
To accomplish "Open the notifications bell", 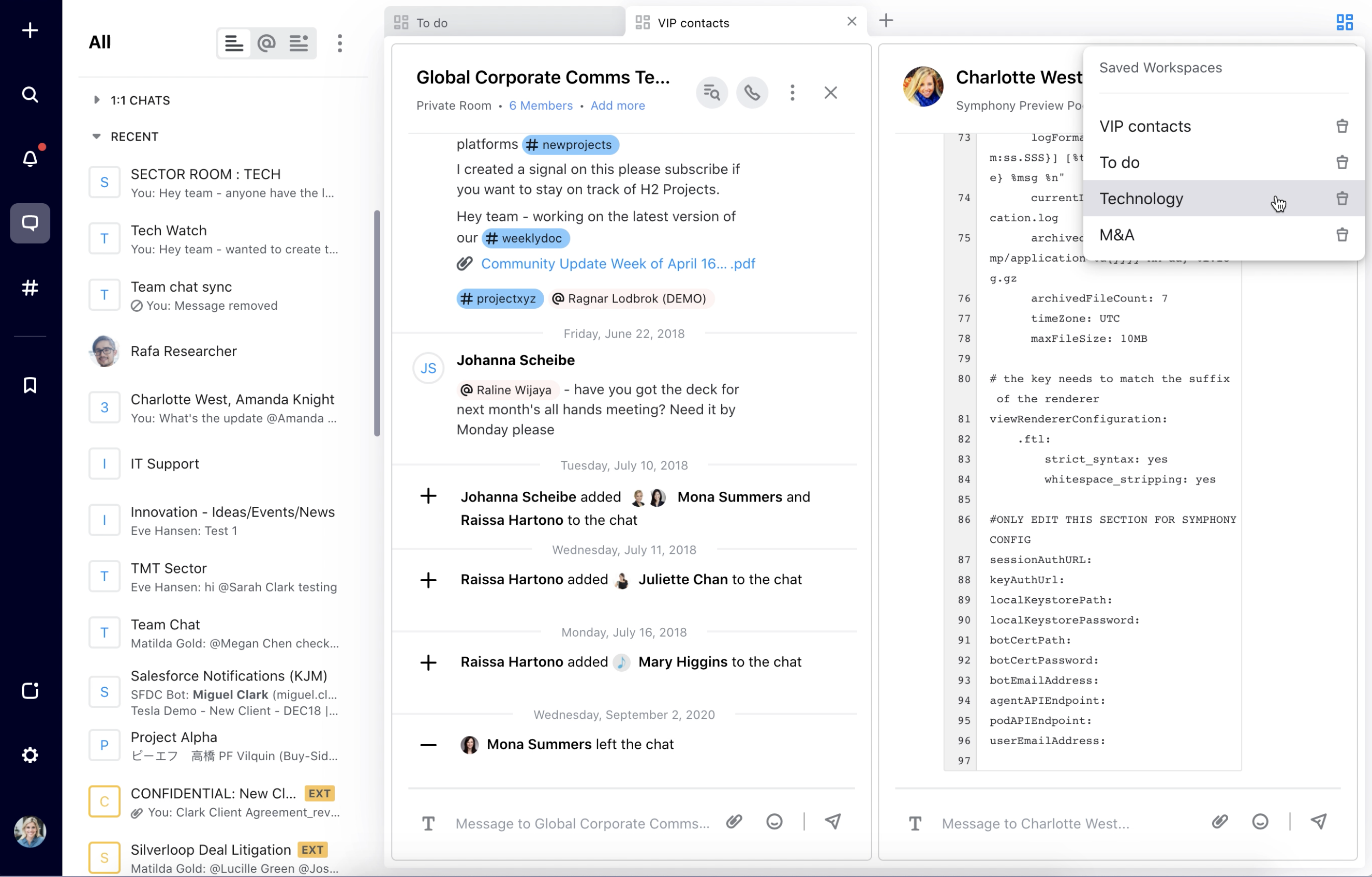I will point(29,158).
